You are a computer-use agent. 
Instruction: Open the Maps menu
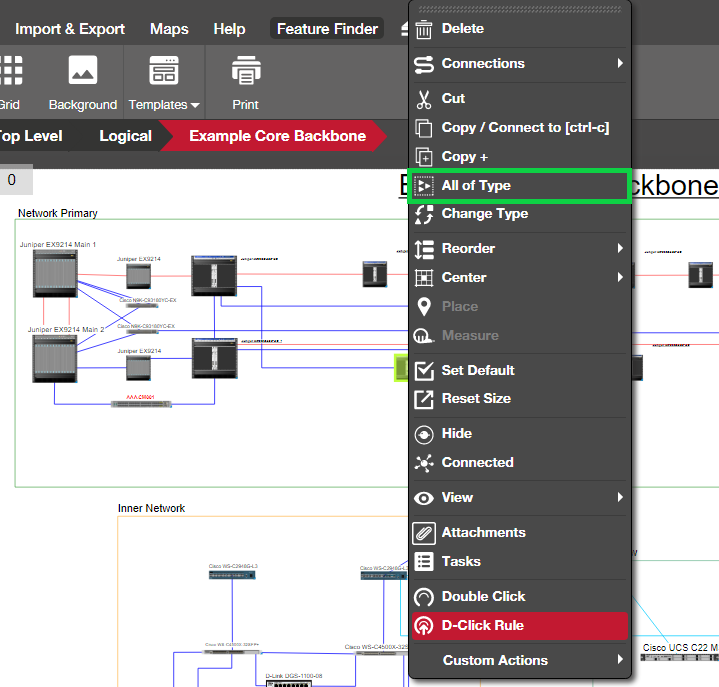click(169, 29)
